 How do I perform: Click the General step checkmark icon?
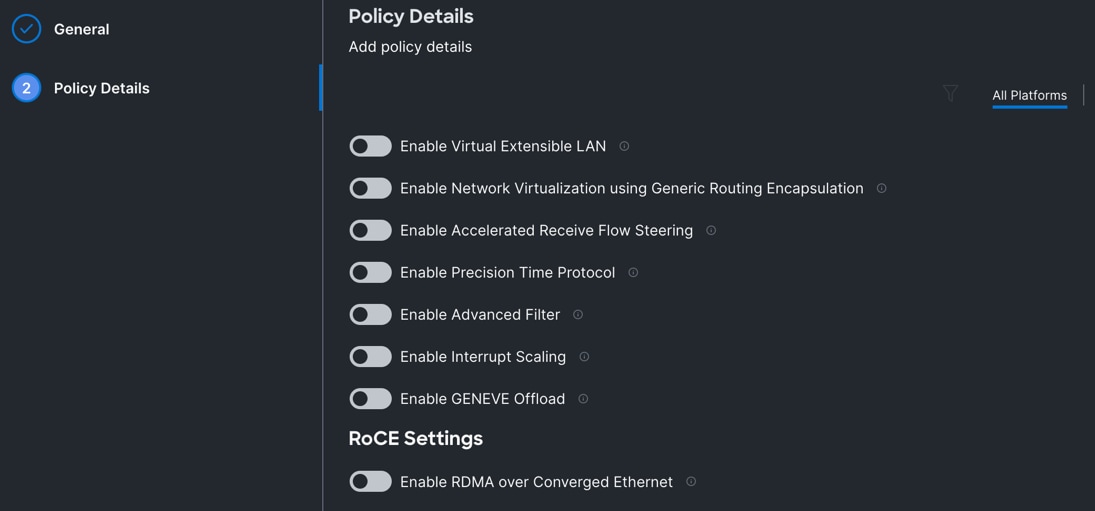click(27, 29)
